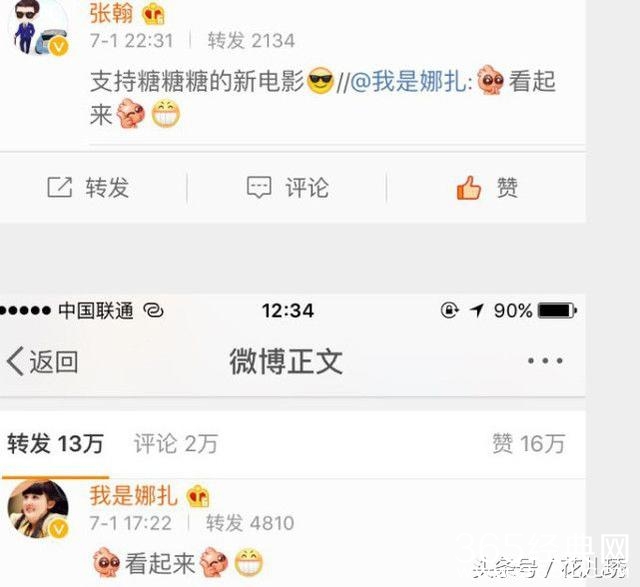This screenshot has width=640, height=587.
Task: Tap the 转发 4810 repost count
Action: pyautogui.click(x=250, y=523)
